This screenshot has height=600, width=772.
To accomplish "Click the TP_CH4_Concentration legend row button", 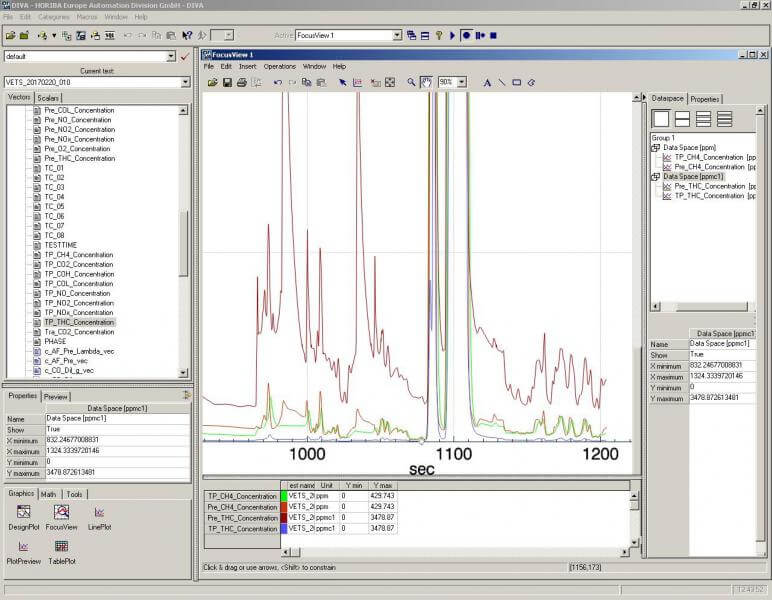I will 242,496.
